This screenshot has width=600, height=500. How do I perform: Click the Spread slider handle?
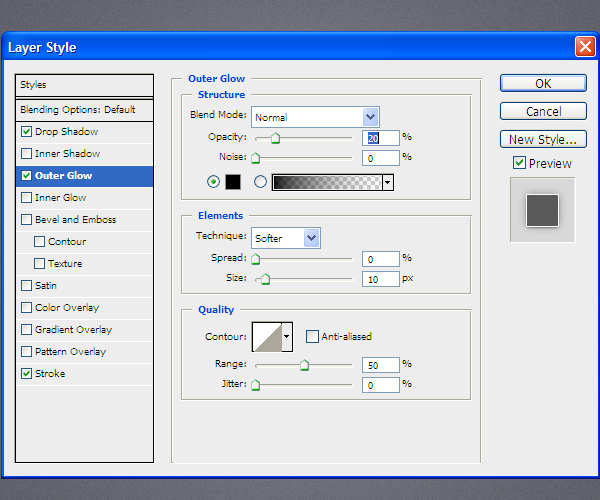[256, 259]
